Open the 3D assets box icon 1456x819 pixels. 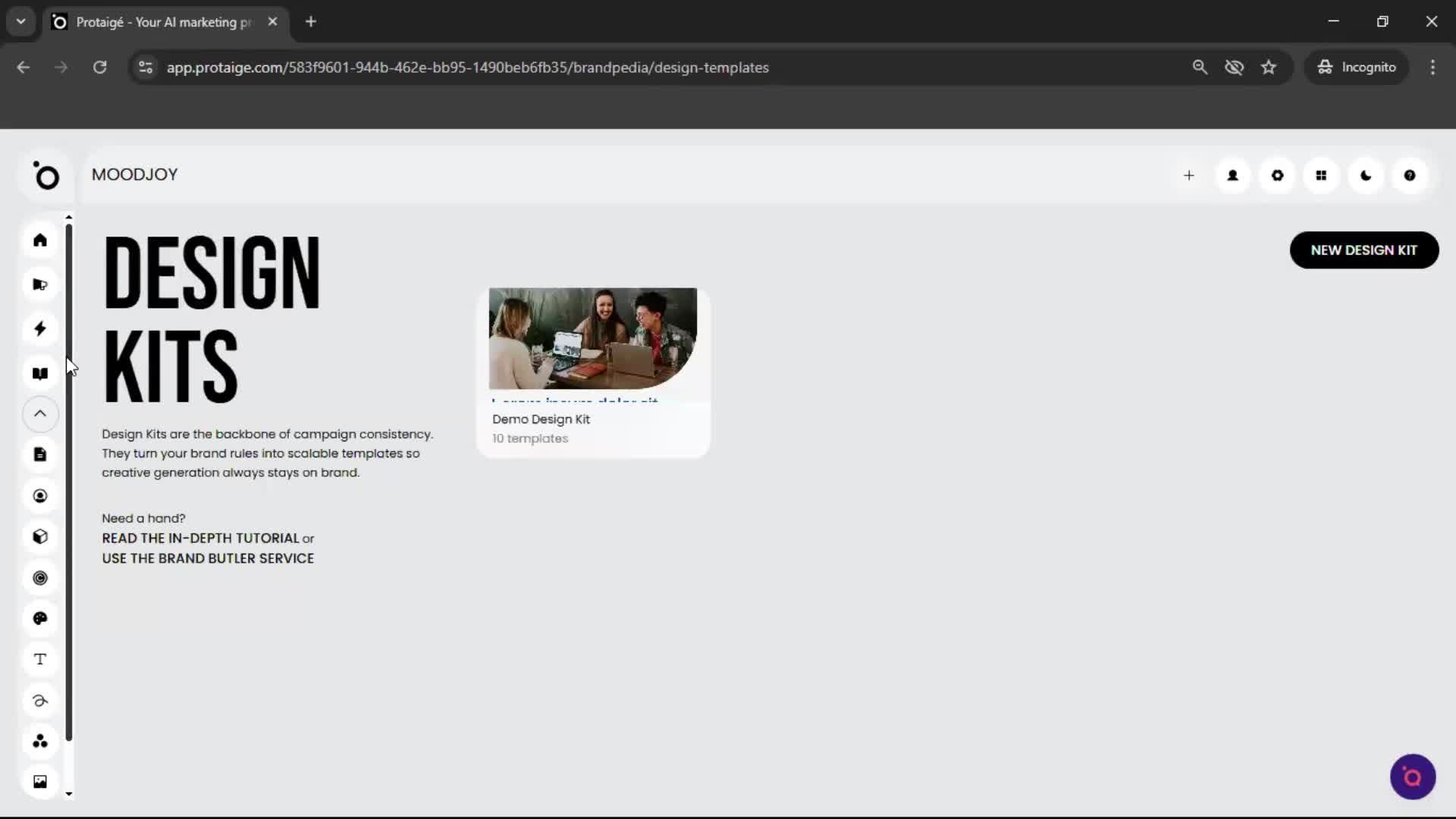click(x=40, y=536)
